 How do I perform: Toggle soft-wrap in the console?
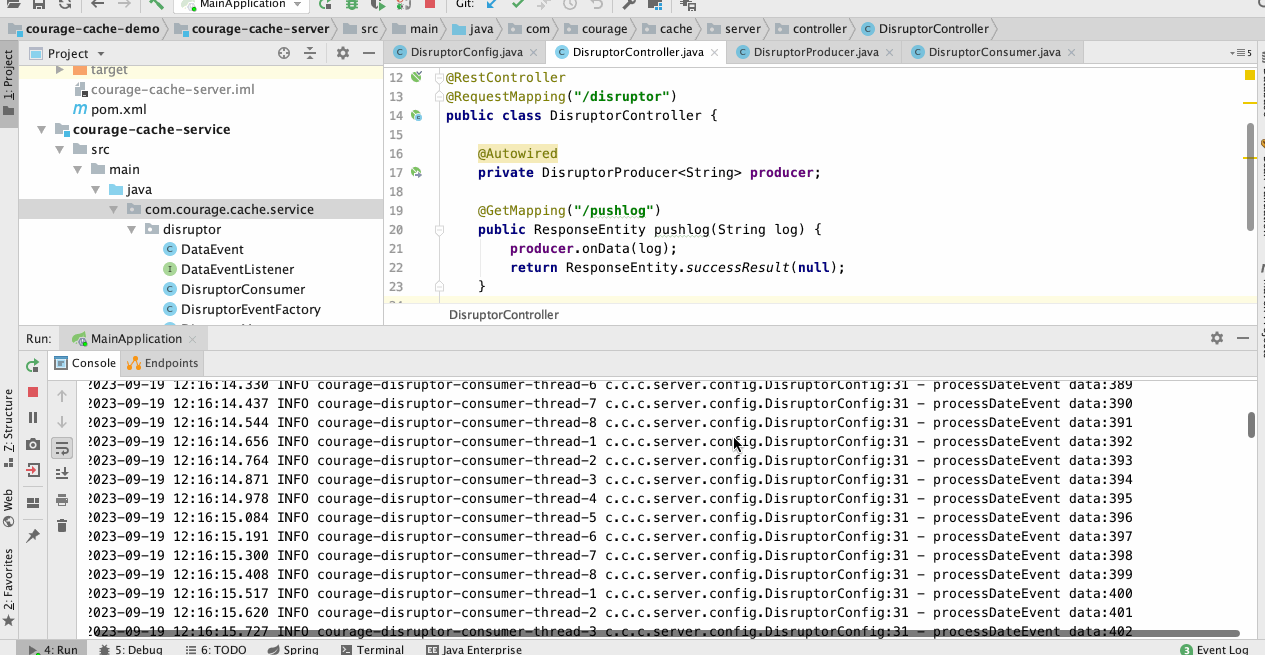(x=62, y=448)
